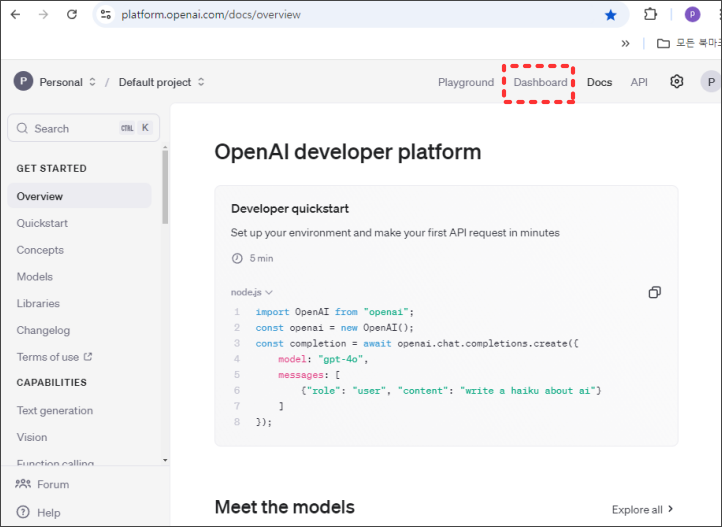The height and width of the screenshot is (527, 722).
Task: Click the magnifier icon in Search box
Action: [22, 128]
